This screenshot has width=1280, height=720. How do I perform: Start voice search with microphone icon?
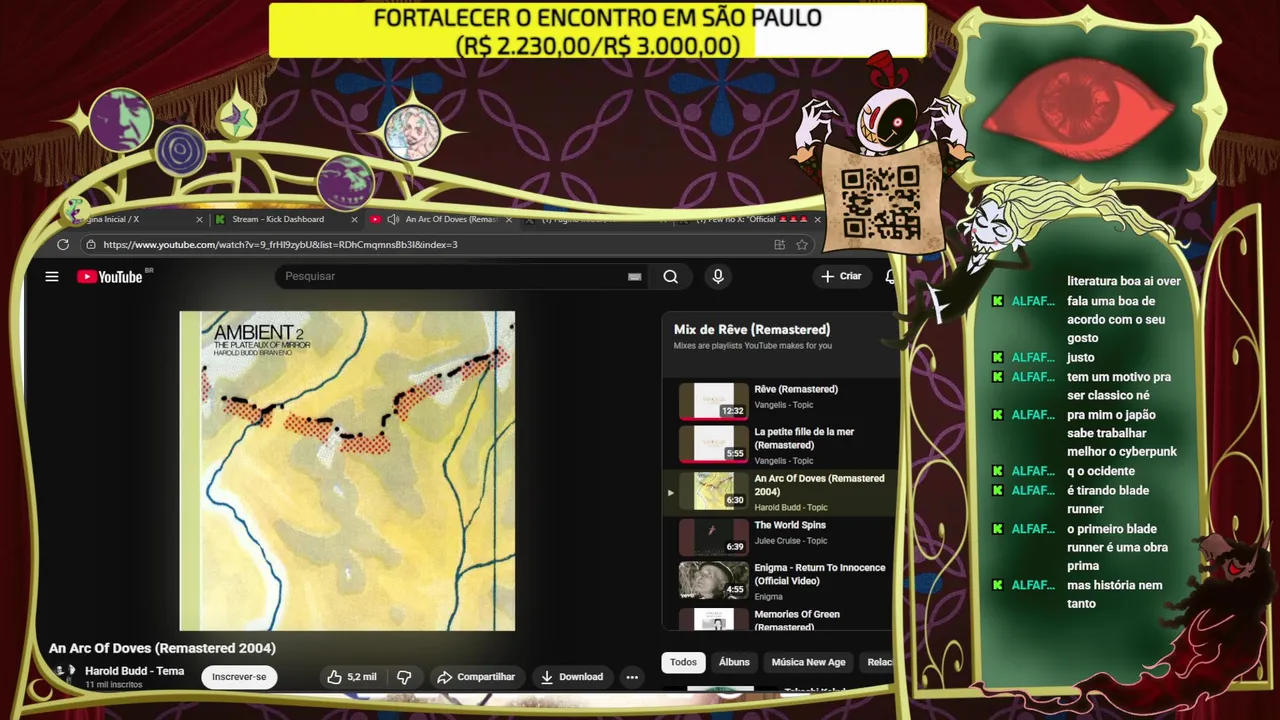[x=717, y=277]
